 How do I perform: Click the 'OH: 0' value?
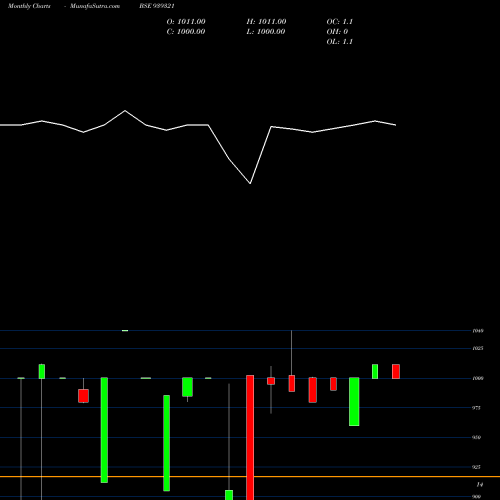pos(337,32)
